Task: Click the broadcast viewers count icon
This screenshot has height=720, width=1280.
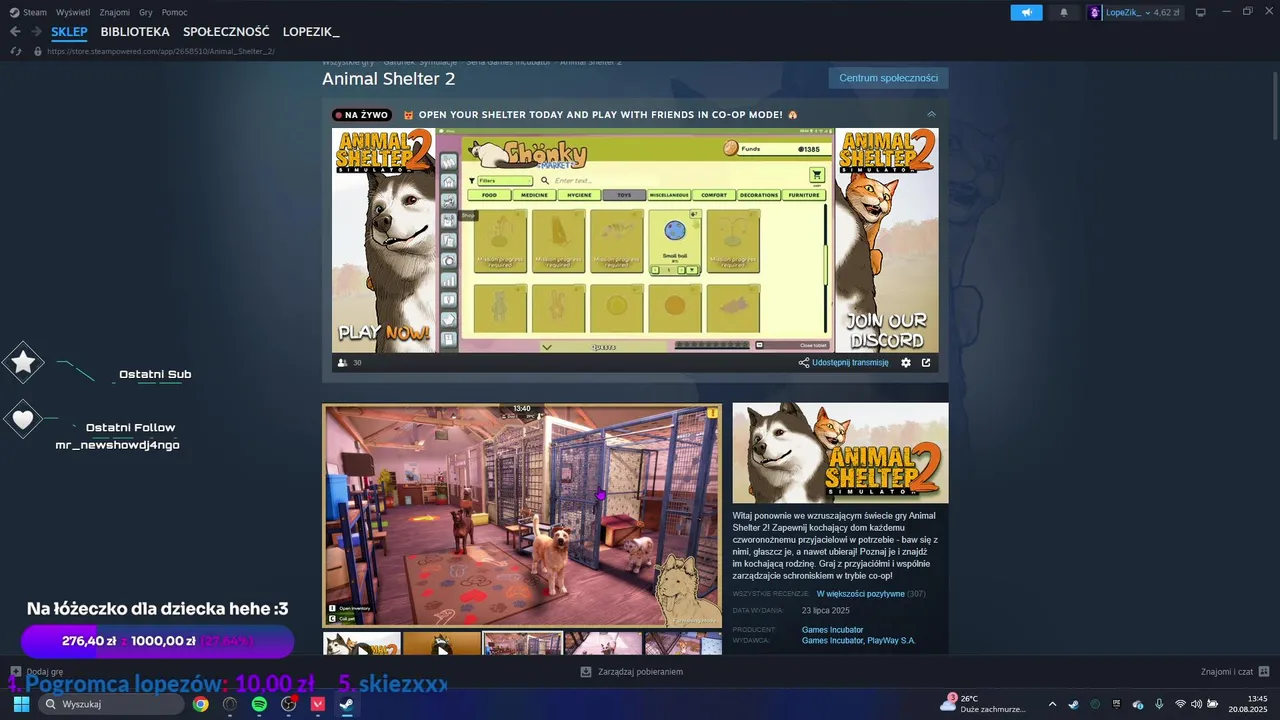Action: [343, 363]
